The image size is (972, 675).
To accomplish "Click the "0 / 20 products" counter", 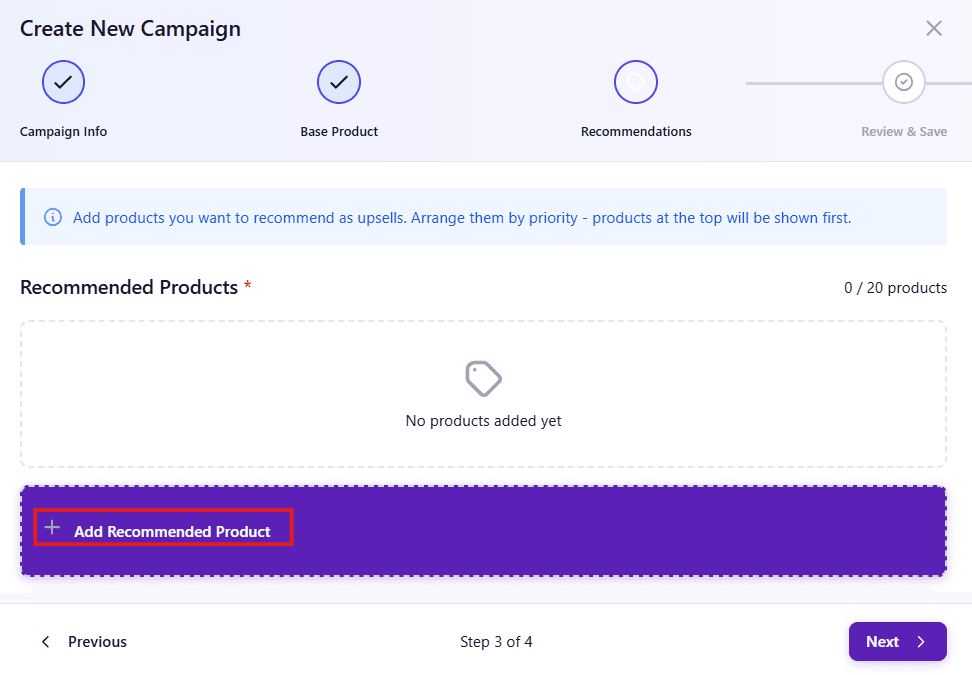I will coord(895,288).
